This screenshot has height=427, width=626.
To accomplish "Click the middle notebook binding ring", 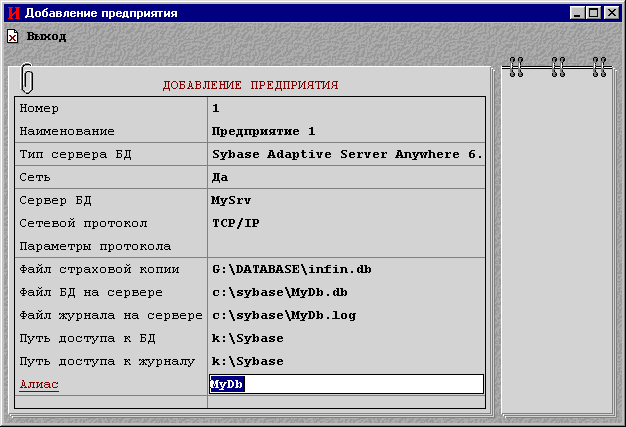I will (x=558, y=67).
